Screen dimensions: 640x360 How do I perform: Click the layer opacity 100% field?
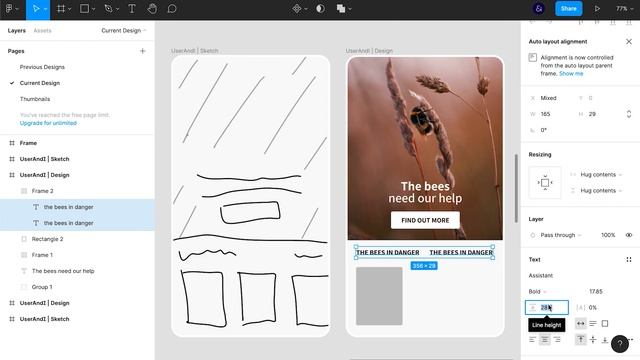tap(608, 235)
